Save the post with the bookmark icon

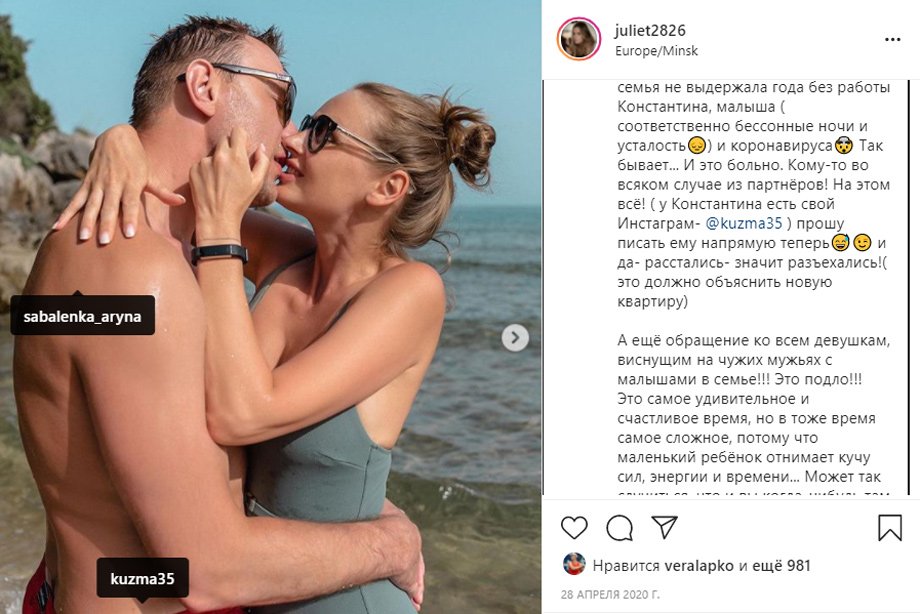pyautogui.click(x=889, y=528)
